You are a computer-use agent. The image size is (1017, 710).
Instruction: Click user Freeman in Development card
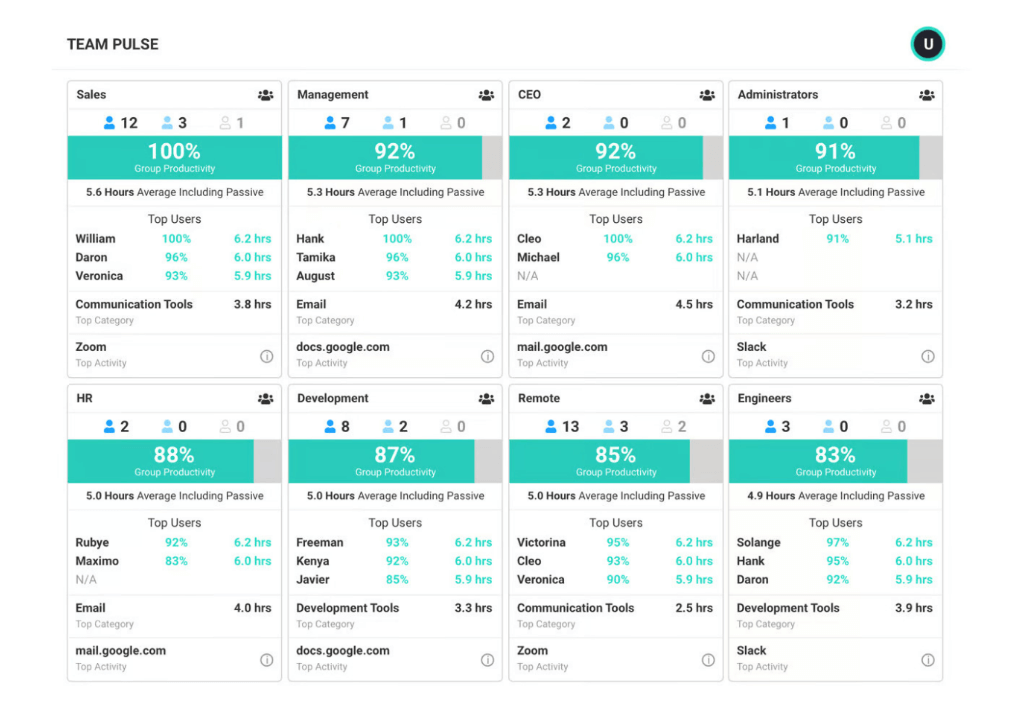tap(320, 543)
